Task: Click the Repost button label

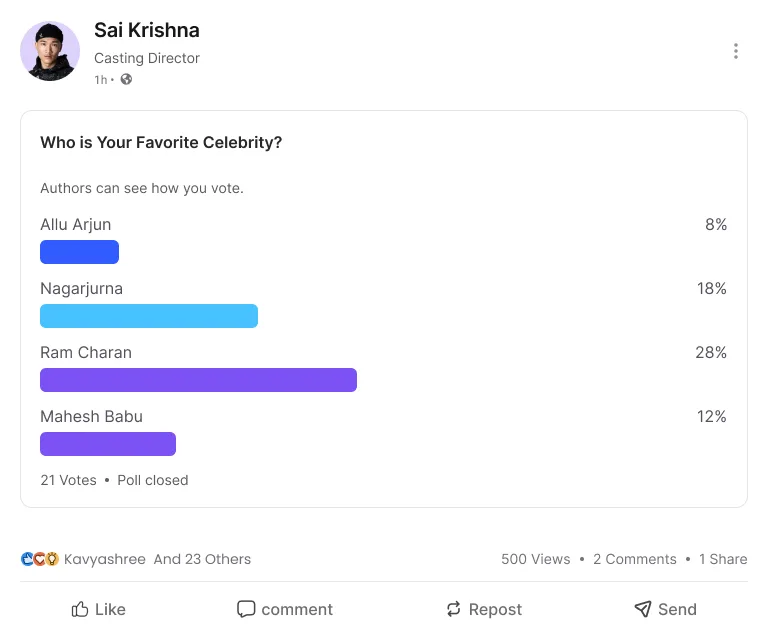Action: point(495,609)
